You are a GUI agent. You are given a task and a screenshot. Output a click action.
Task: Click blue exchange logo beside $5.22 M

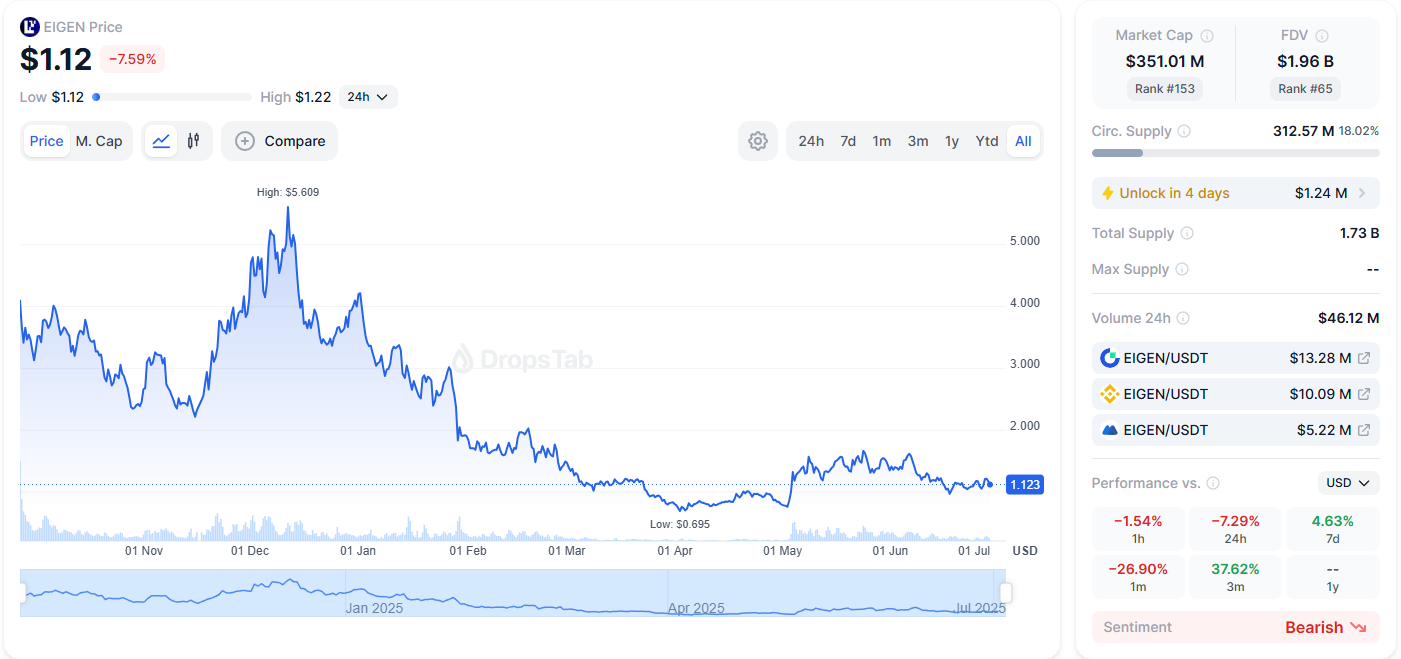pos(1109,430)
